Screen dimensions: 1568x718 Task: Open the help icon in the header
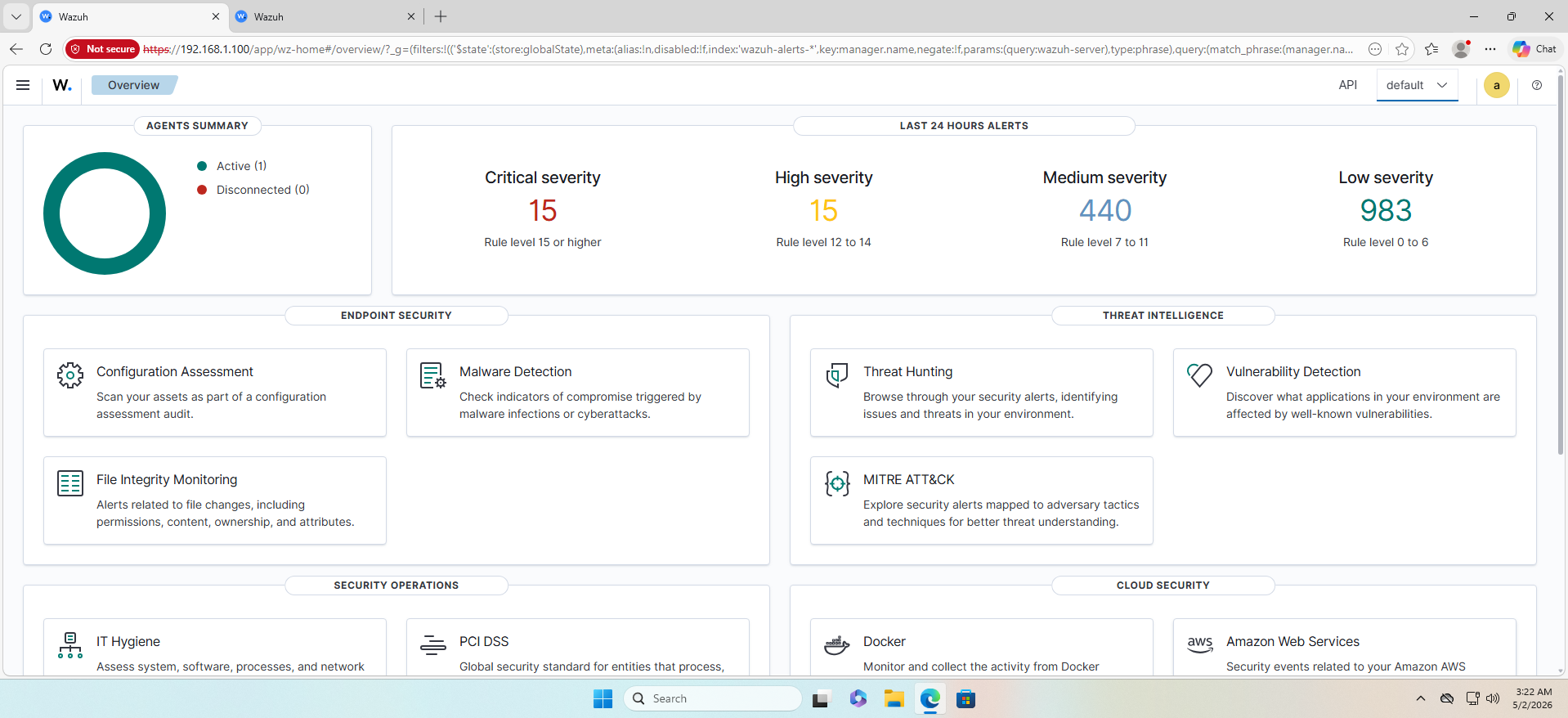pos(1537,85)
